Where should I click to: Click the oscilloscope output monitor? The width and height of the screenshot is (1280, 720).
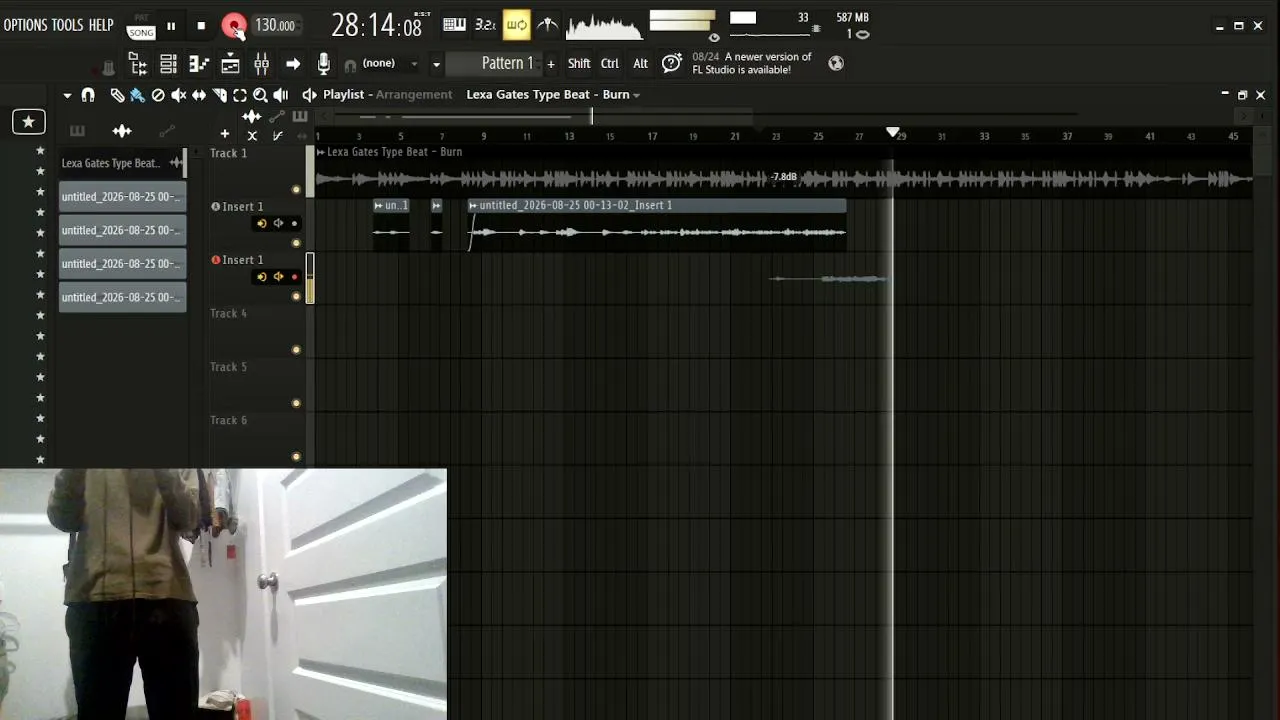click(604, 26)
